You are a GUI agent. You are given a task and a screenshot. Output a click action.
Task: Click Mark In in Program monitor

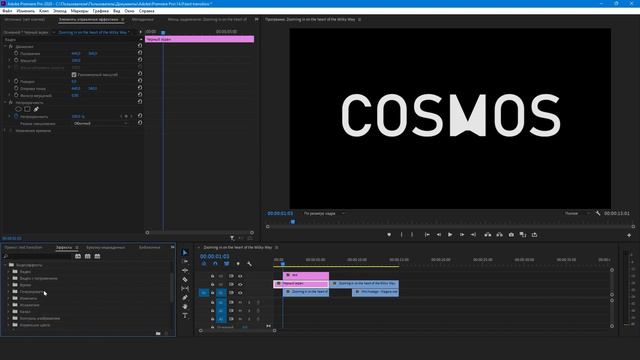[401, 235]
